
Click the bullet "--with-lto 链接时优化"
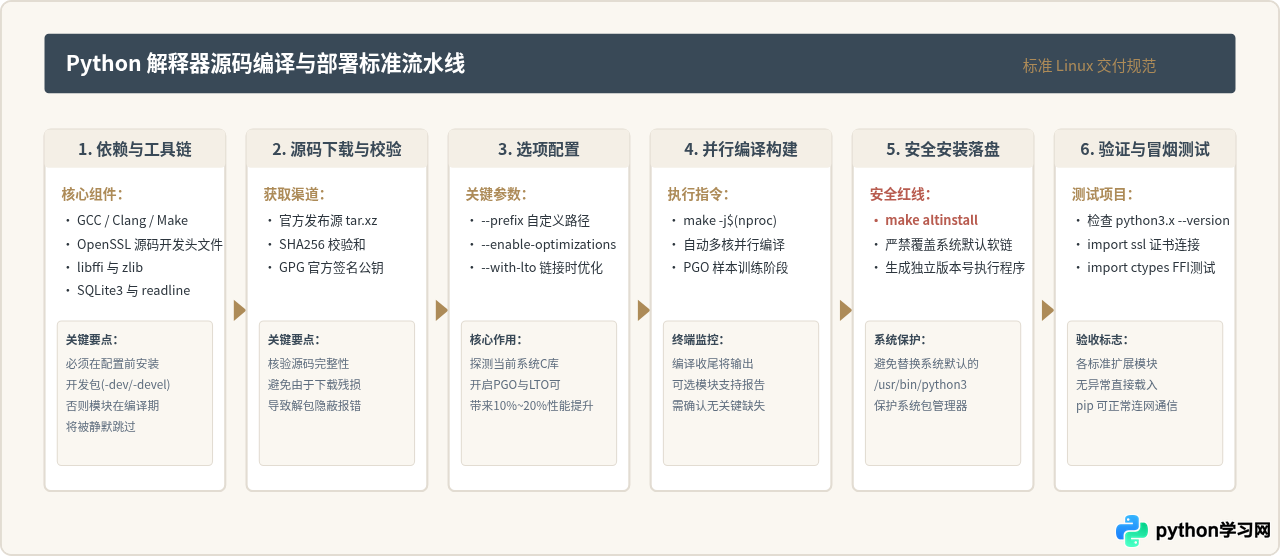[x=542, y=267]
